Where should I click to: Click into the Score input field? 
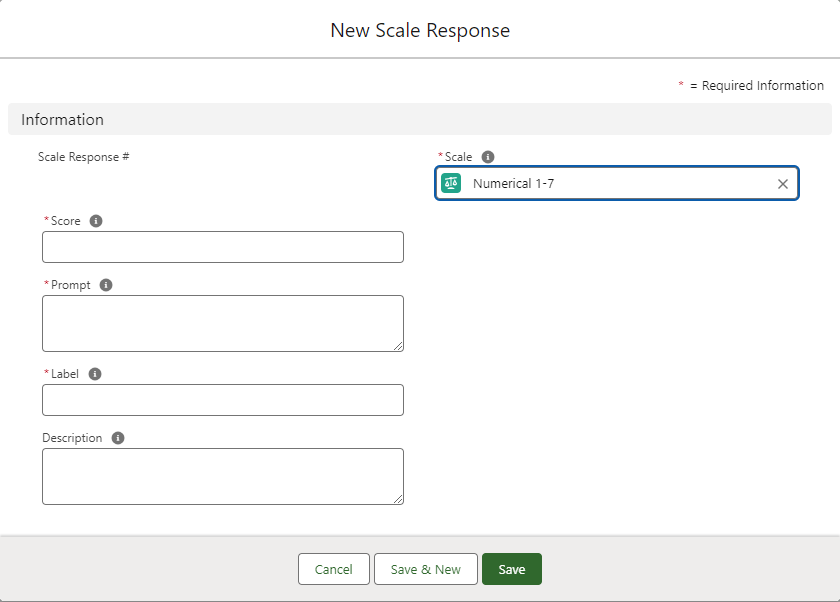tap(222, 247)
